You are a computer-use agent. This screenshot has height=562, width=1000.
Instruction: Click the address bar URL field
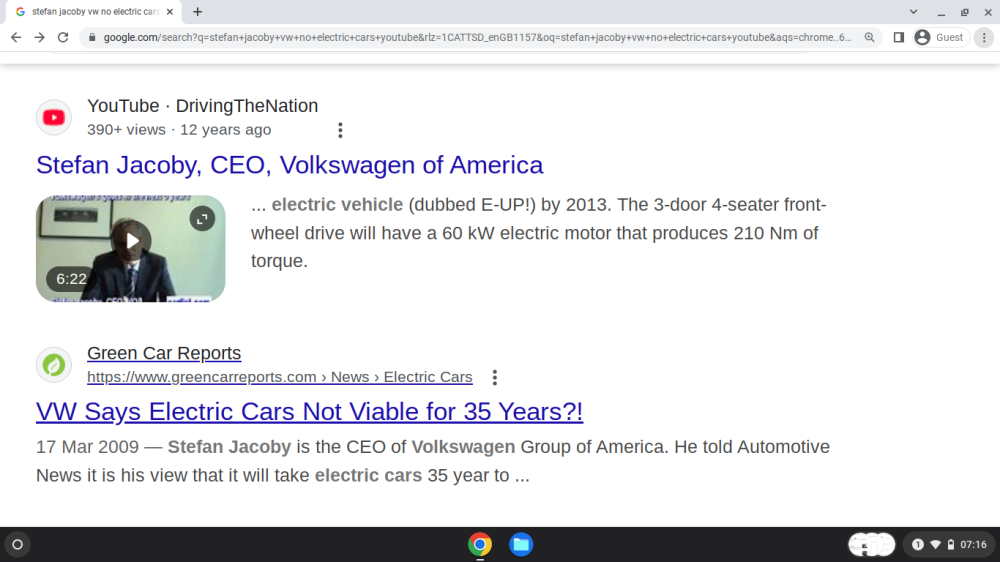click(477, 38)
